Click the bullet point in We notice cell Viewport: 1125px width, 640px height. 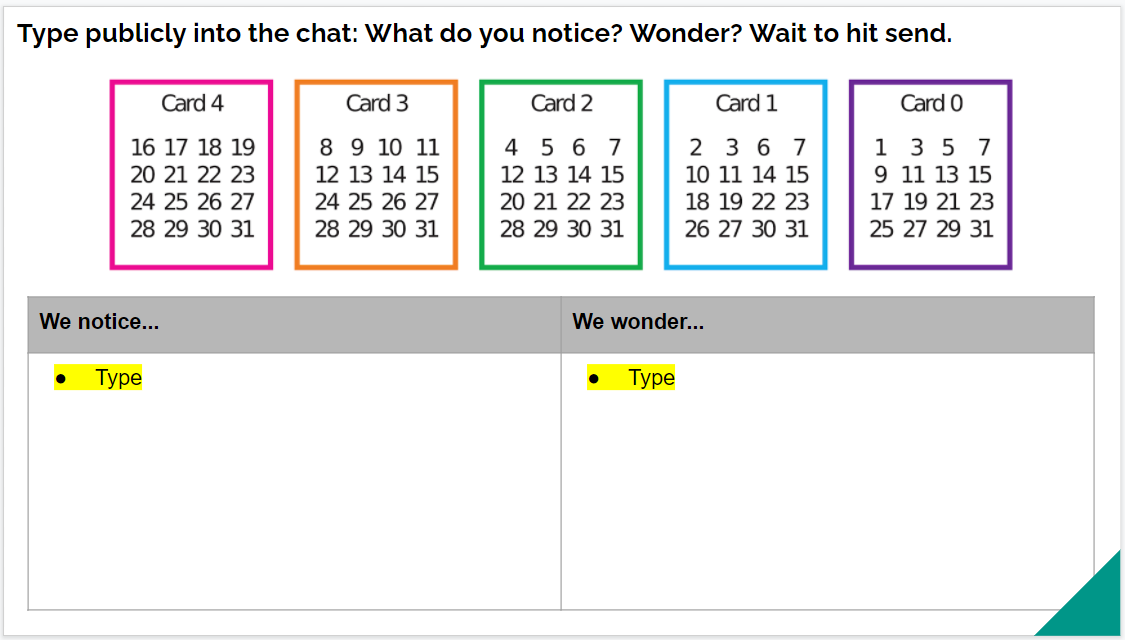coord(62,378)
